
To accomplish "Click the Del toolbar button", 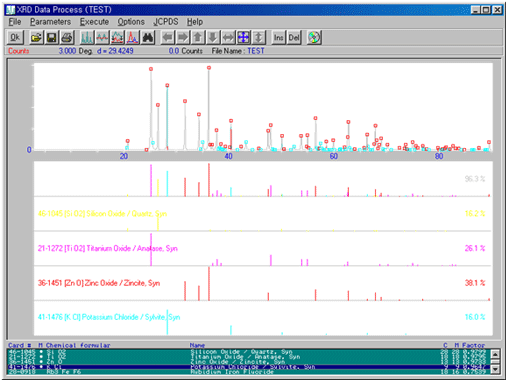I will point(294,37).
